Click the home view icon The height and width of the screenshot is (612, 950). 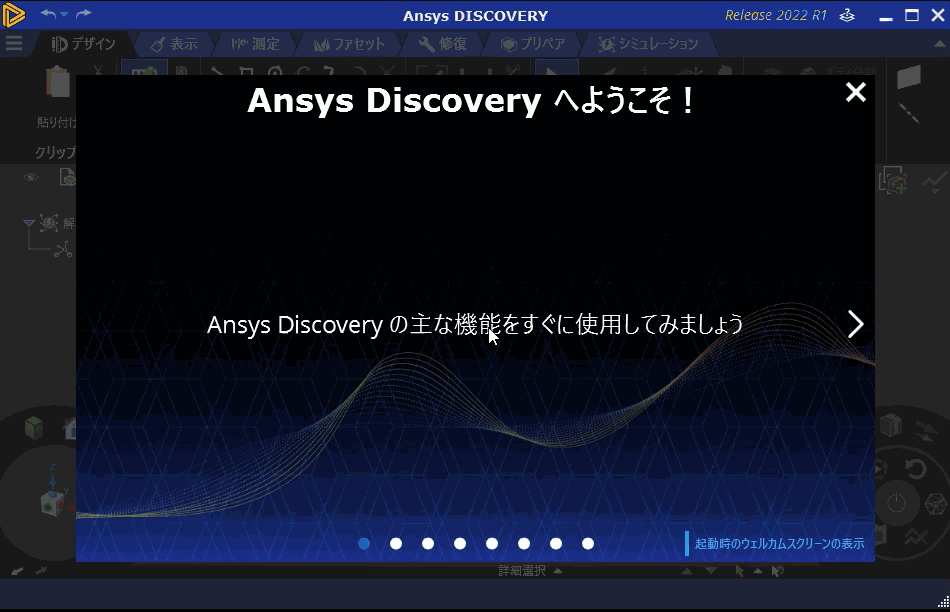70,428
